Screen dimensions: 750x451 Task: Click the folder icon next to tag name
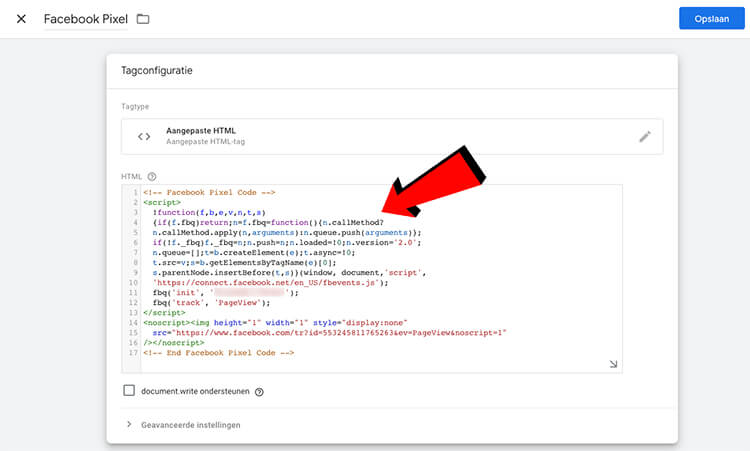[143, 19]
